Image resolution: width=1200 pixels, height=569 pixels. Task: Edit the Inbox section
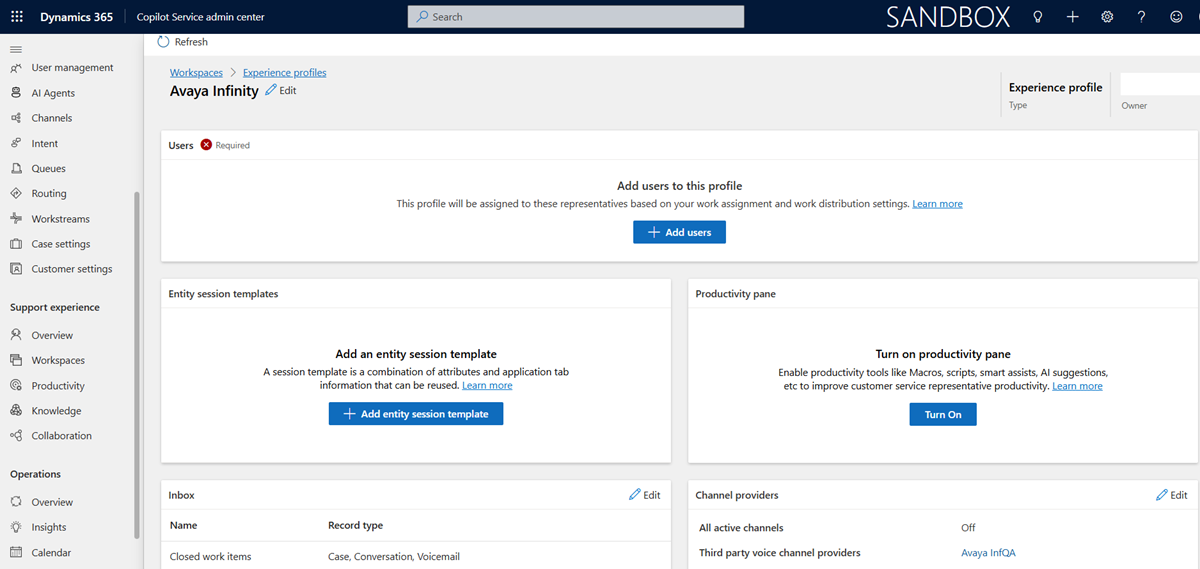(x=644, y=495)
